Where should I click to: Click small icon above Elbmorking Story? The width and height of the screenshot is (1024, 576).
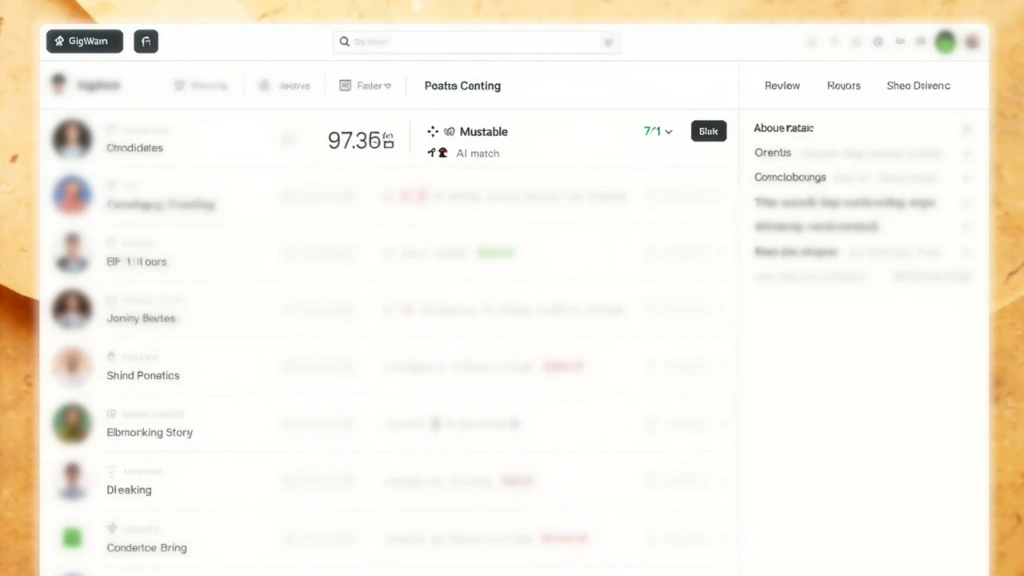[x=111, y=414]
